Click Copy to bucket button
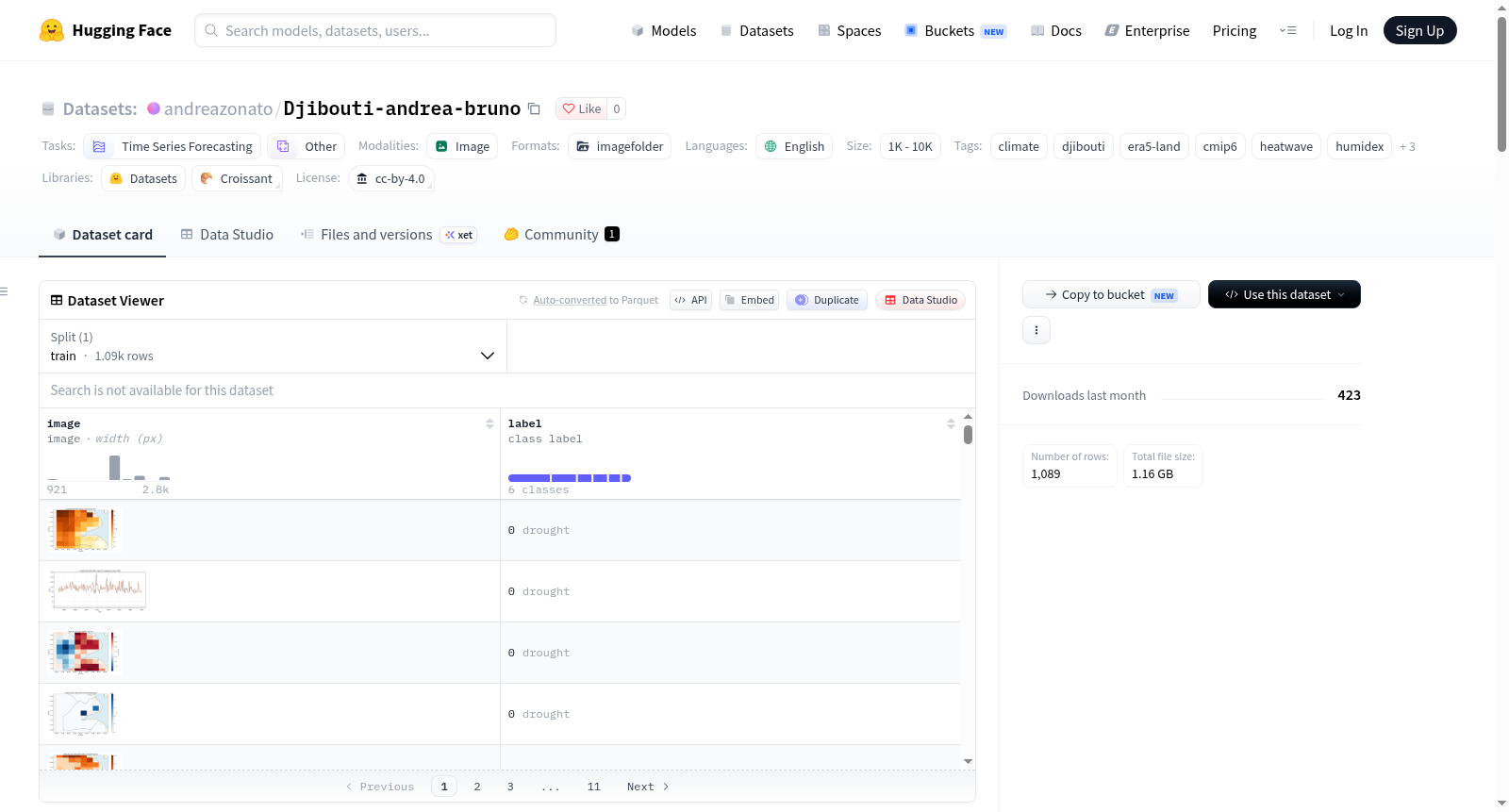 click(1111, 294)
